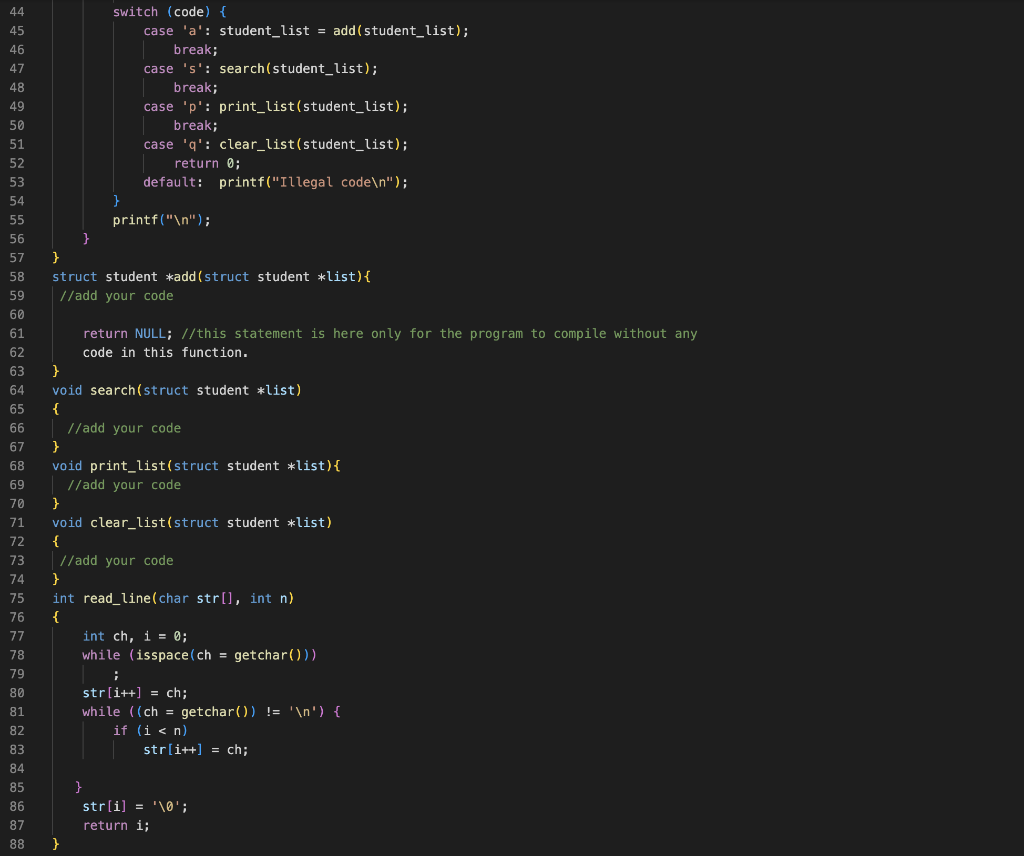
Task: Click the break; statement on line 48
Action: 196,87
